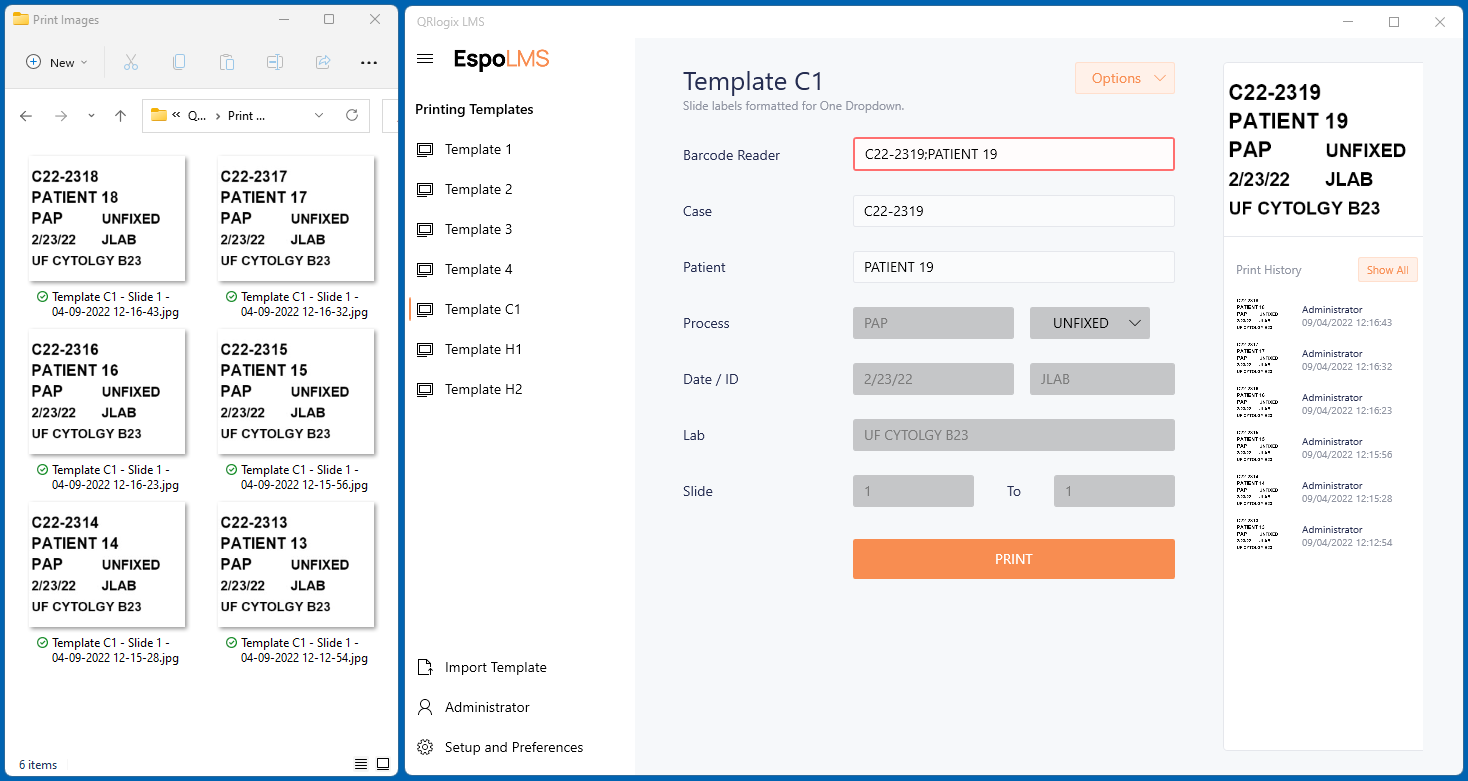Open the Options dropdown
Screen dimensions: 1468x781
[1125, 78]
